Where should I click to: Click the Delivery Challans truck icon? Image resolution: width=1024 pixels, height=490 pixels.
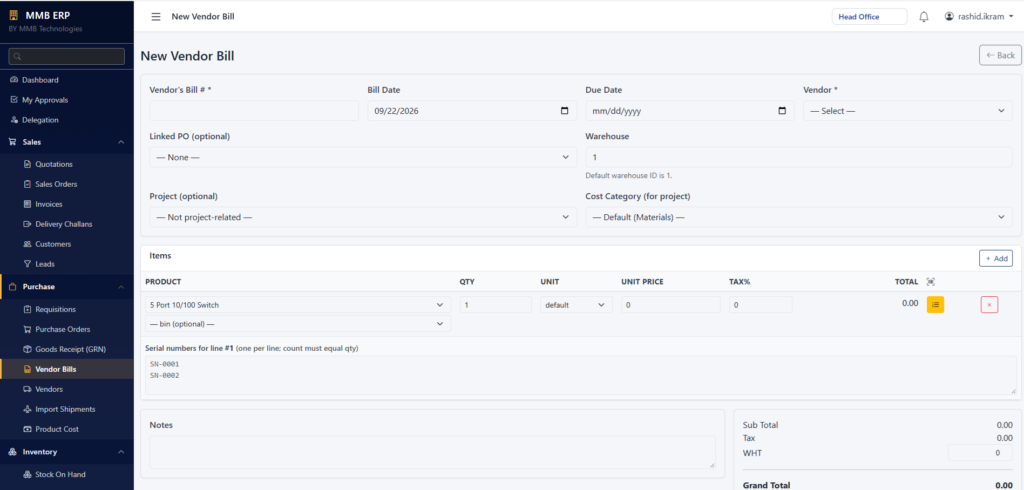(x=27, y=224)
